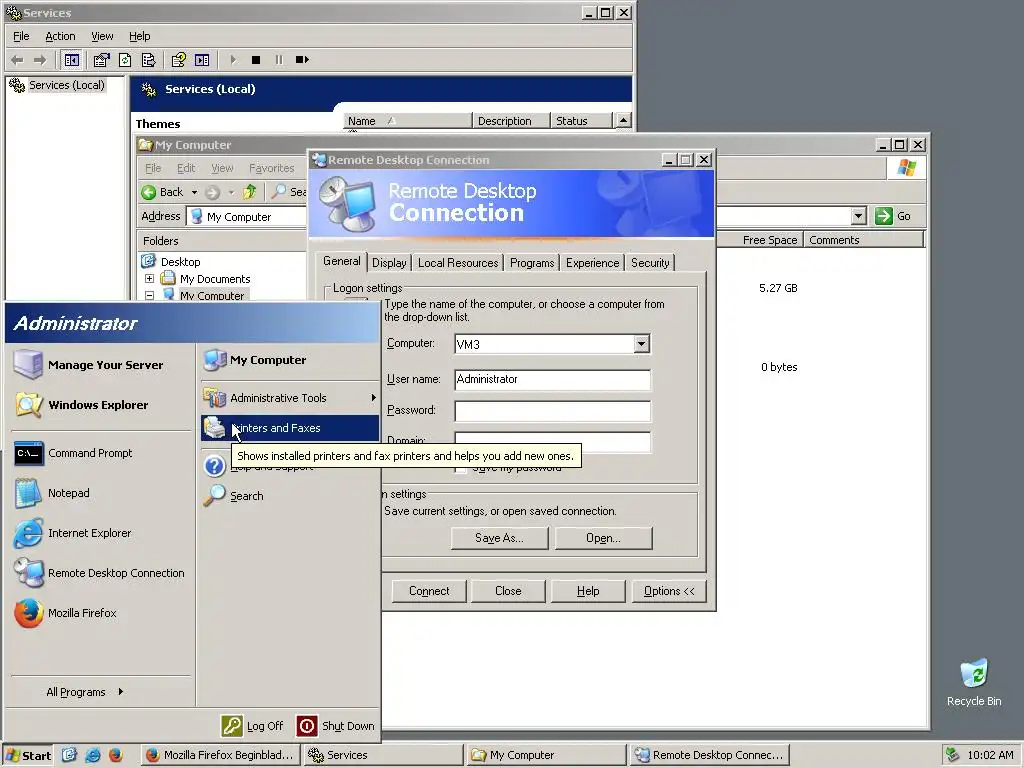Screen dimensions: 1024x768
Task: Open the Computer combo box dropdown
Action: click(641, 344)
